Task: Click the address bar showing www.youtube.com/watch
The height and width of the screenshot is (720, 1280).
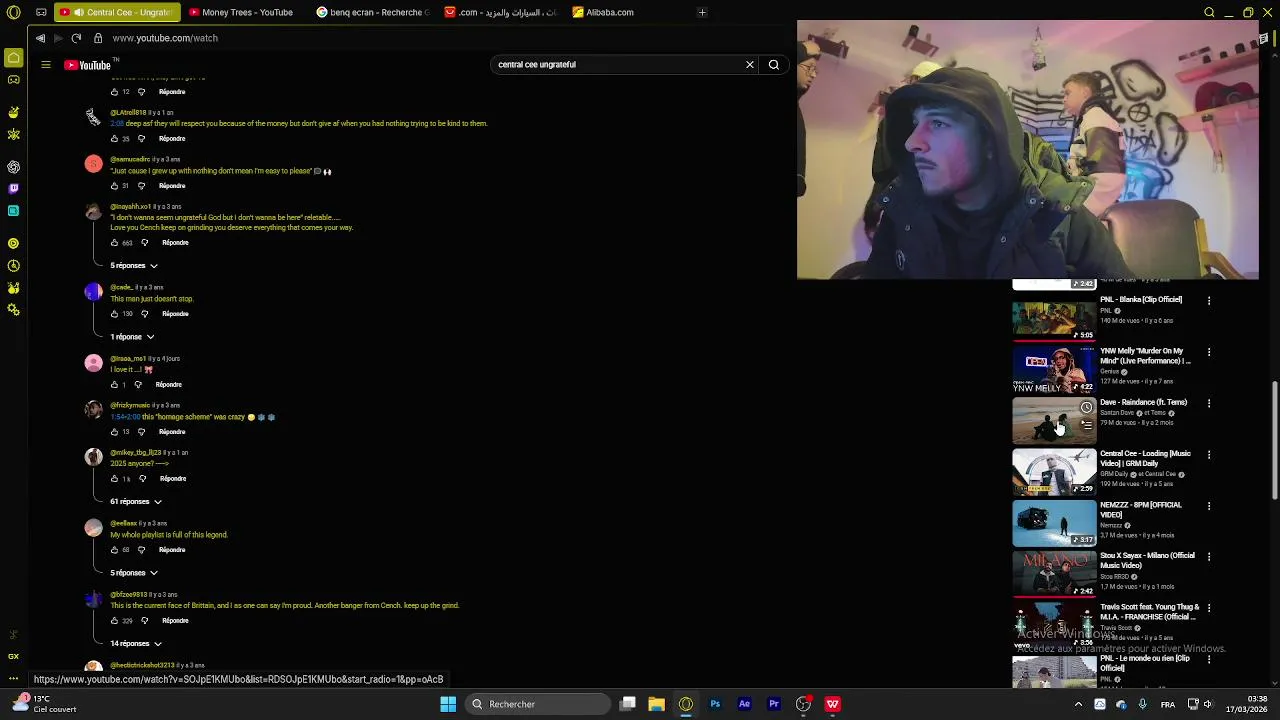Action: click(x=165, y=38)
